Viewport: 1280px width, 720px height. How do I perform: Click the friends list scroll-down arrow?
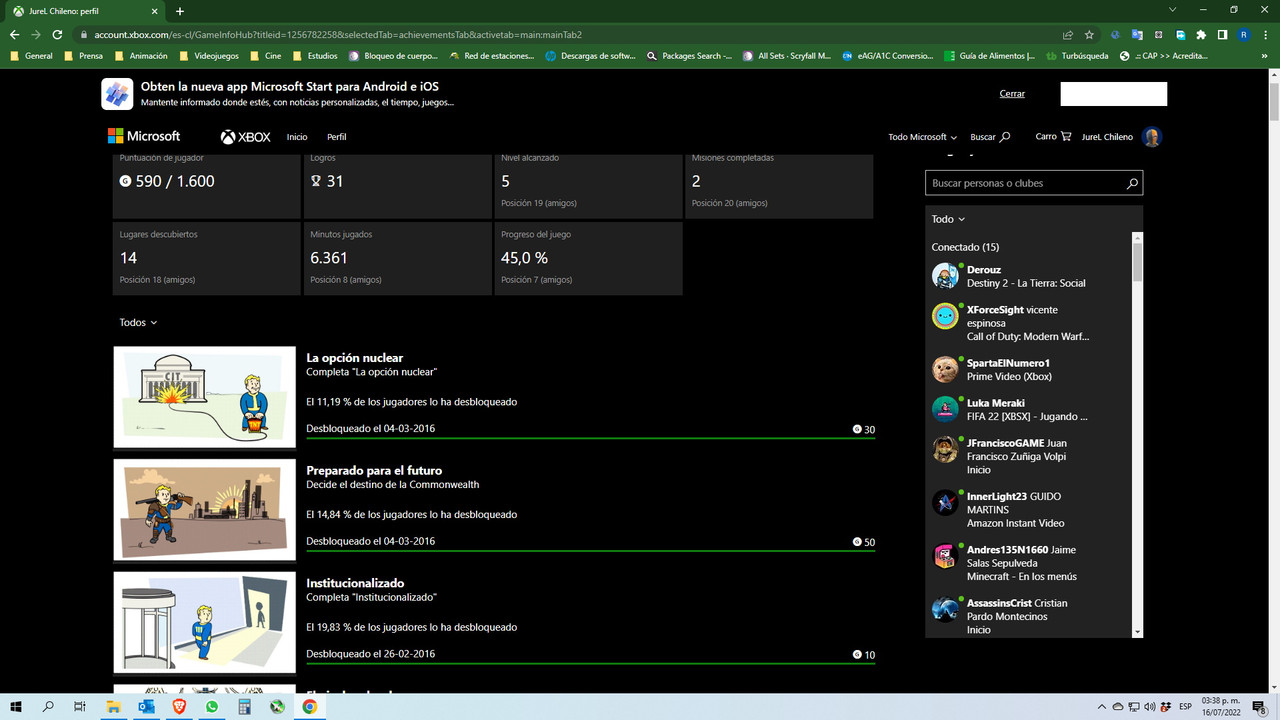point(1137,632)
